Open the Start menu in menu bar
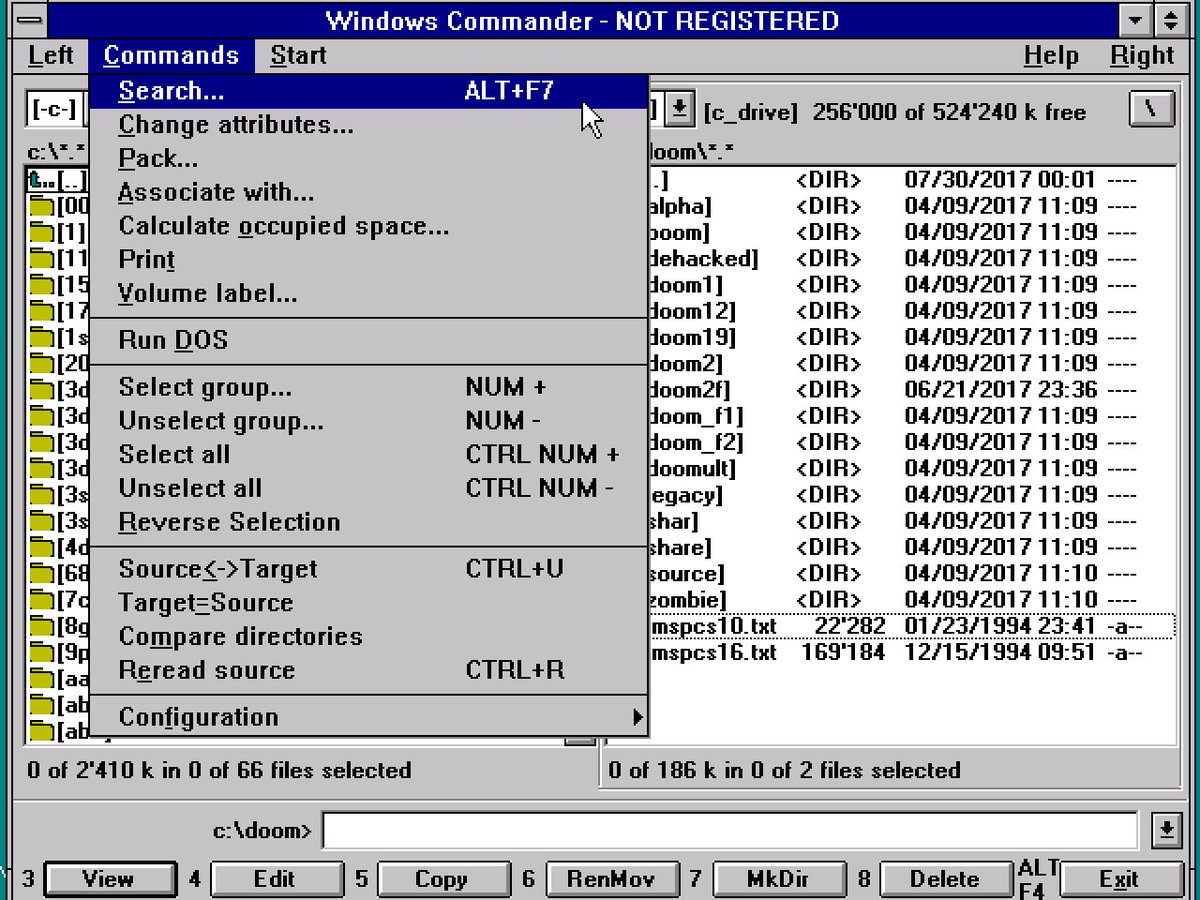 (x=298, y=56)
